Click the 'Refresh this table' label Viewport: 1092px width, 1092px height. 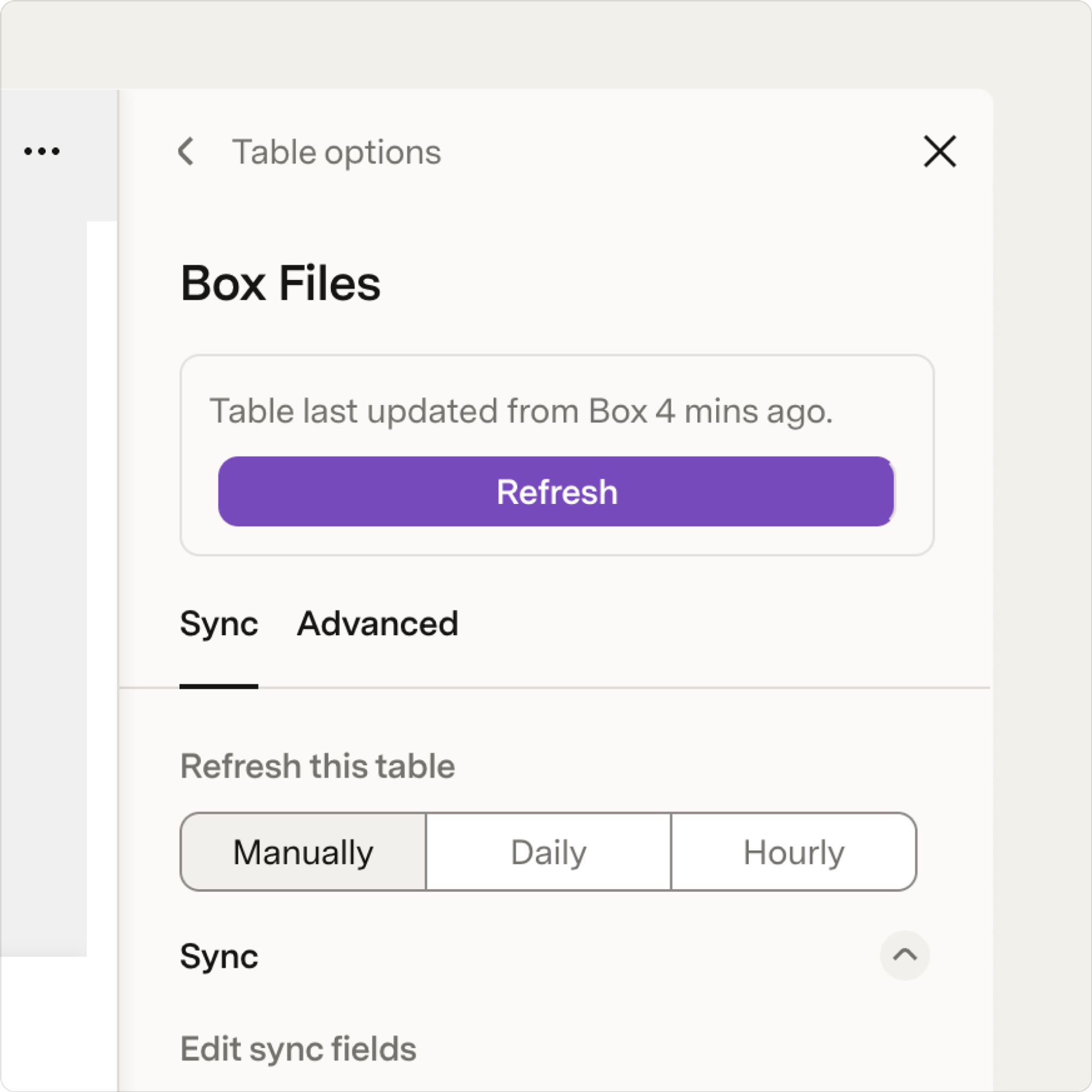click(318, 767)
